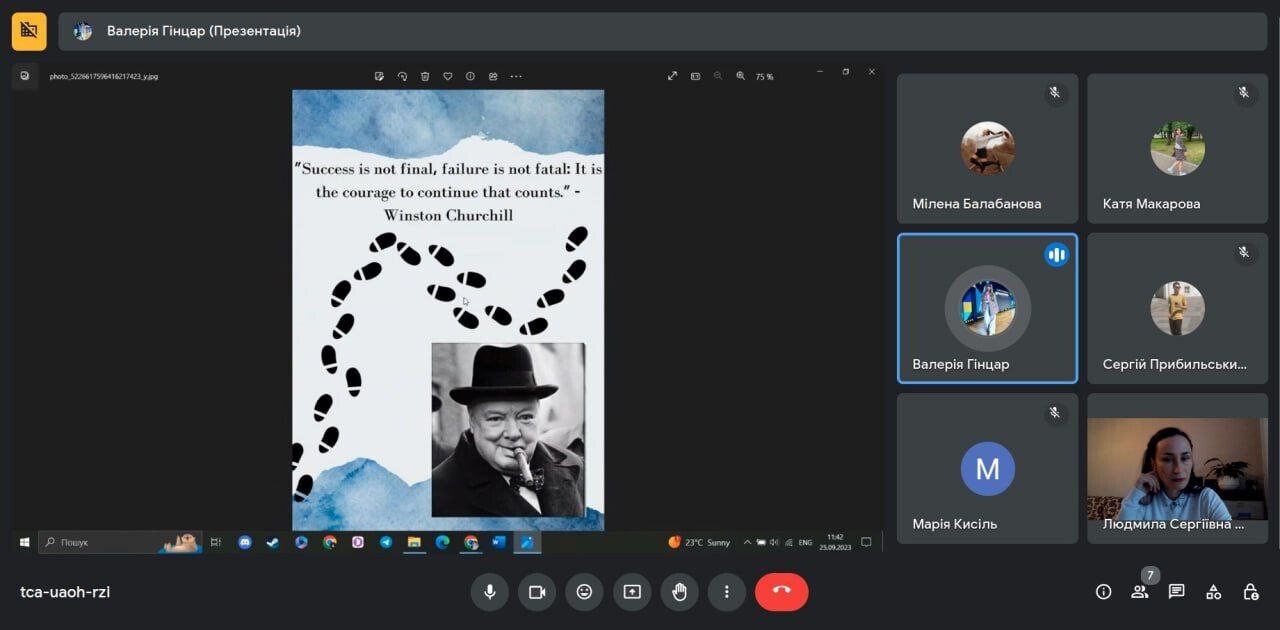
Task: Show the participants list icon
Action: click(1140, 592)
